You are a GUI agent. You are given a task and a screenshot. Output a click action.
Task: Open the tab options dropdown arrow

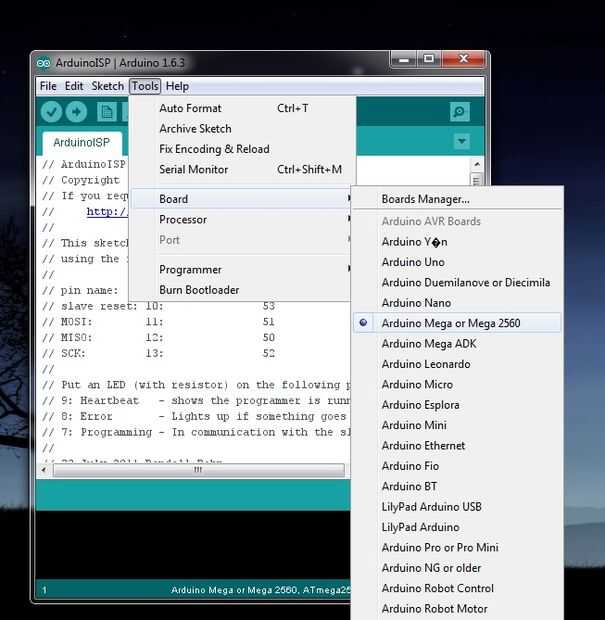coord(461,141)
